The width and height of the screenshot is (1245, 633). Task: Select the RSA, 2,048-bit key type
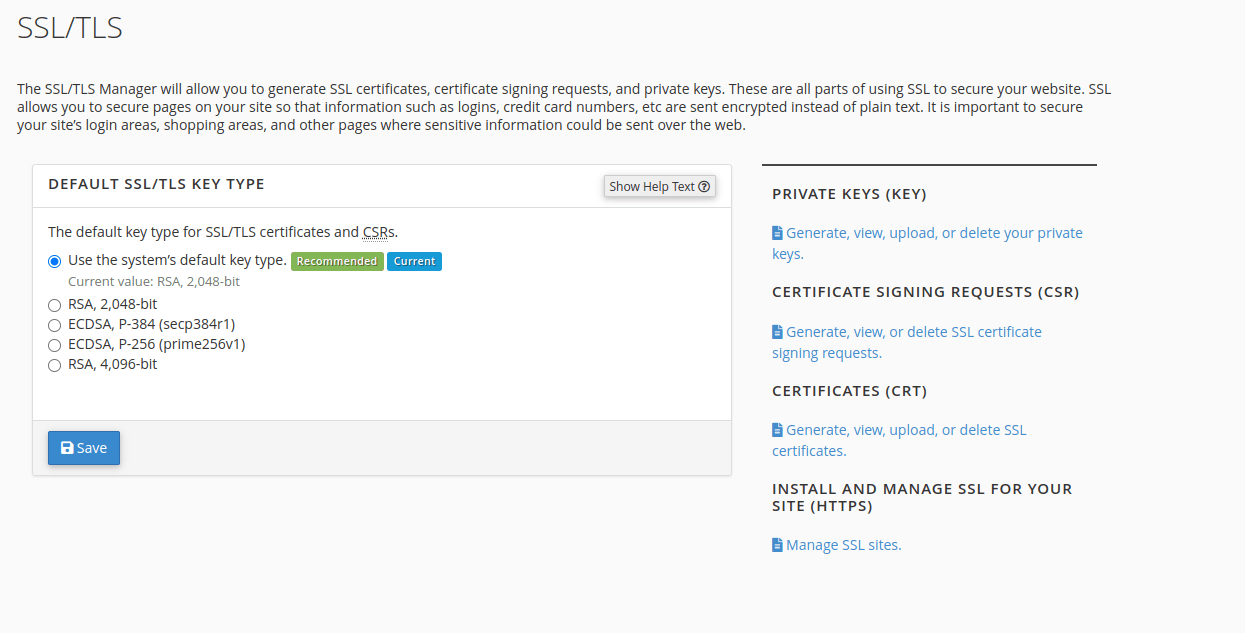(54, 304)
